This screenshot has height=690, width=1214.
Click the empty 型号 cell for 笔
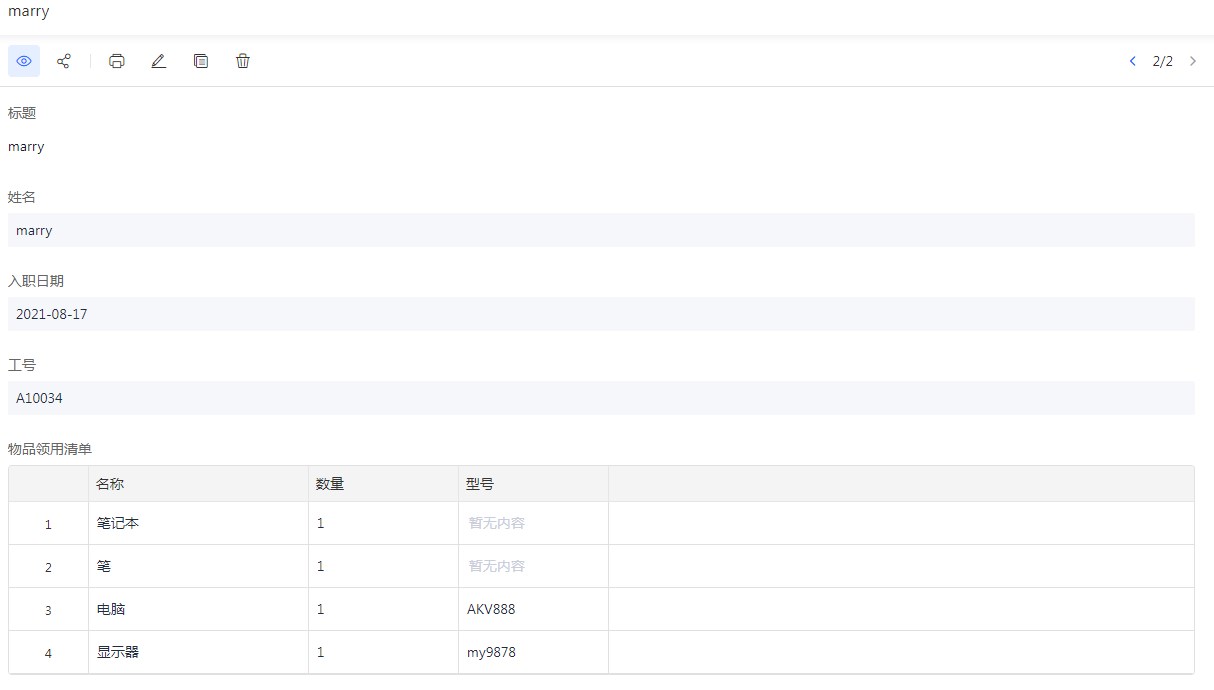(533, 566)
